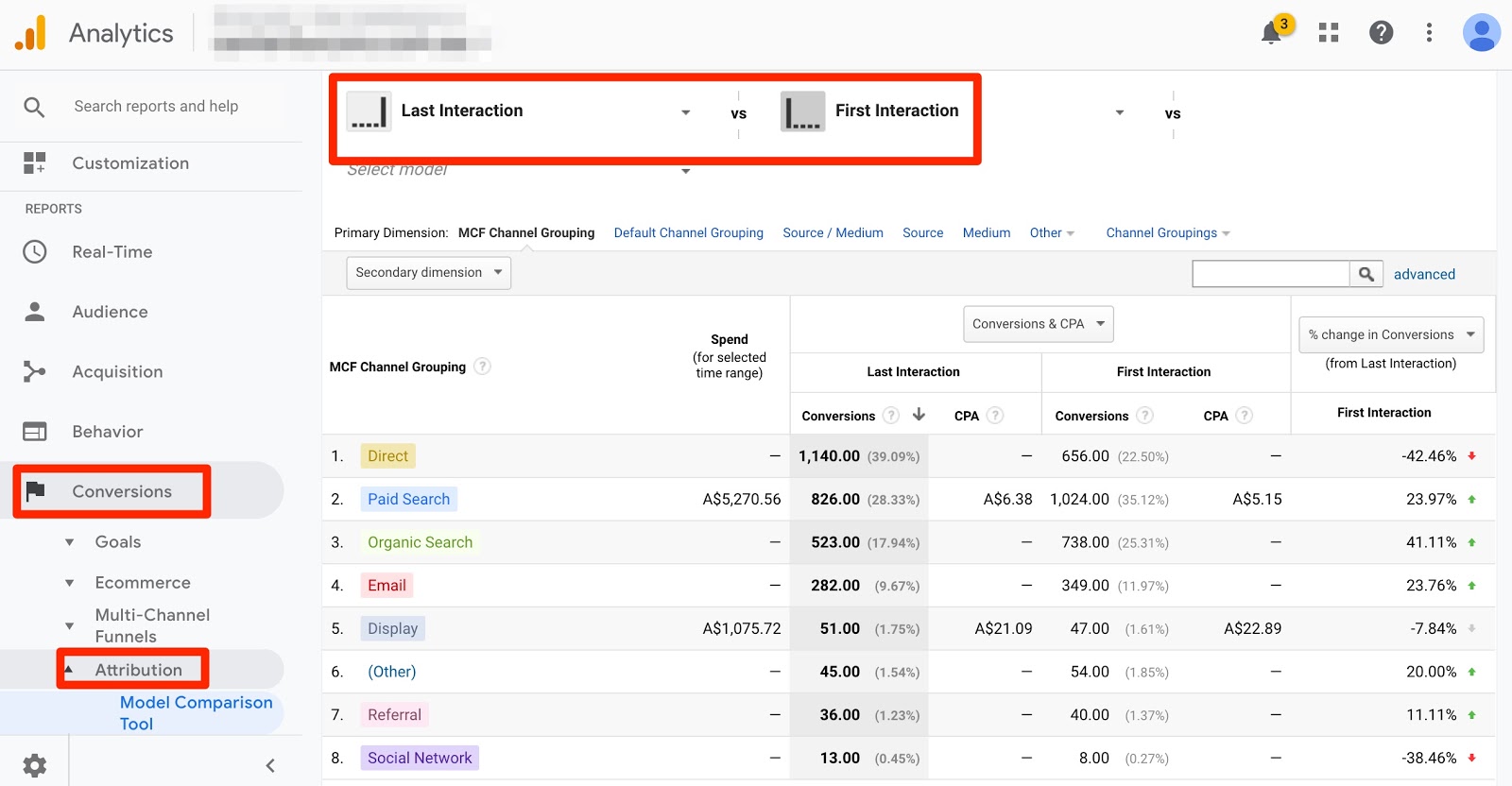
Task: Click help icon next to First Interaction CPA
Action: coord(1244,416)
